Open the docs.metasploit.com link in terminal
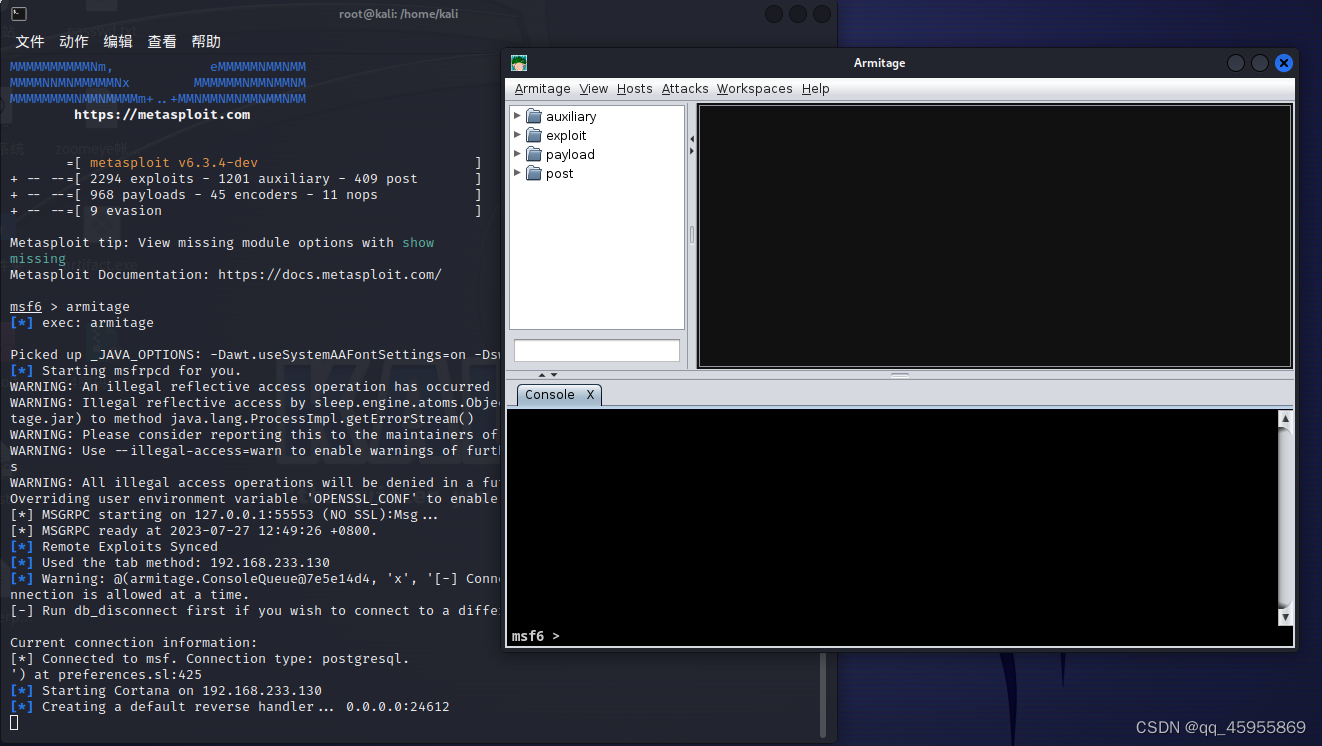1322x746 pixels. [330, 275]
